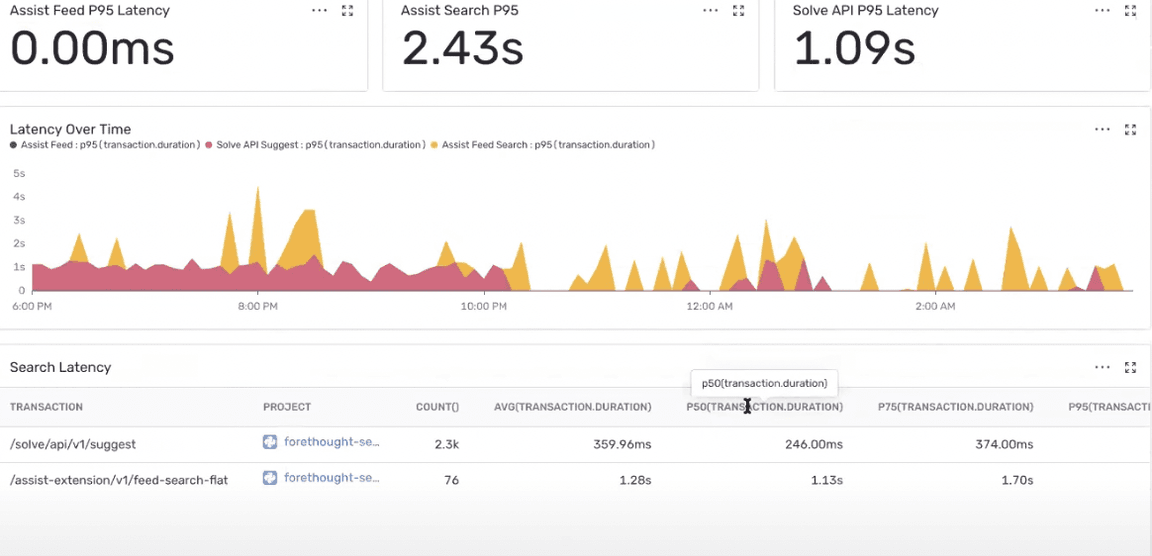
Task: Toggle Assist Feed Search legend series
Action: (543, 145)
